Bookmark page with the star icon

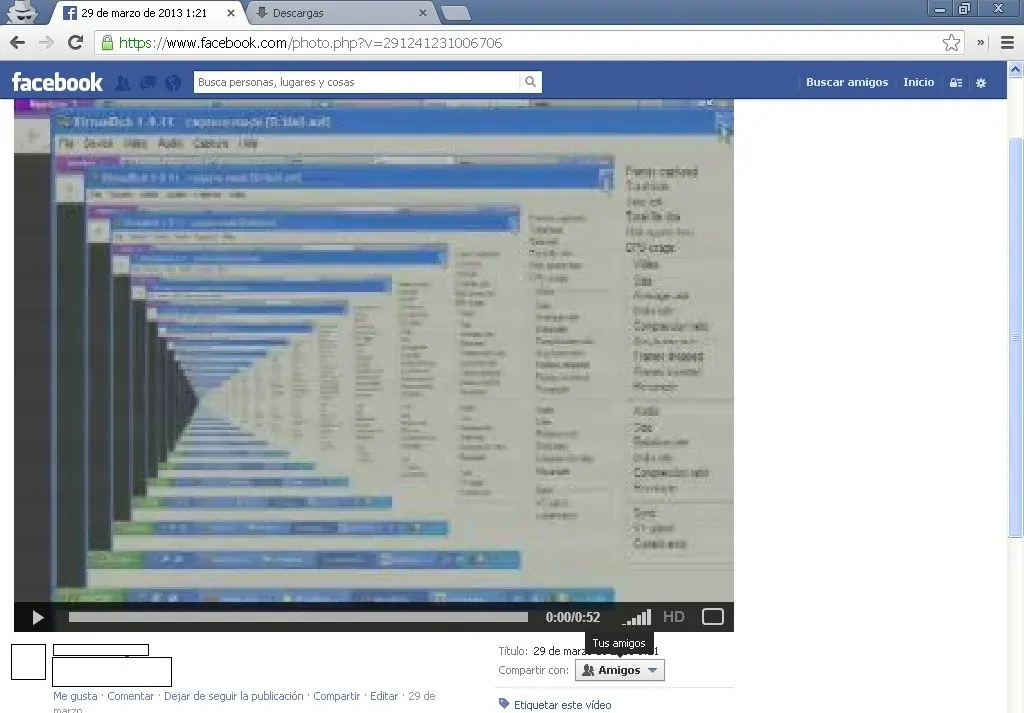tap(951, 43)
